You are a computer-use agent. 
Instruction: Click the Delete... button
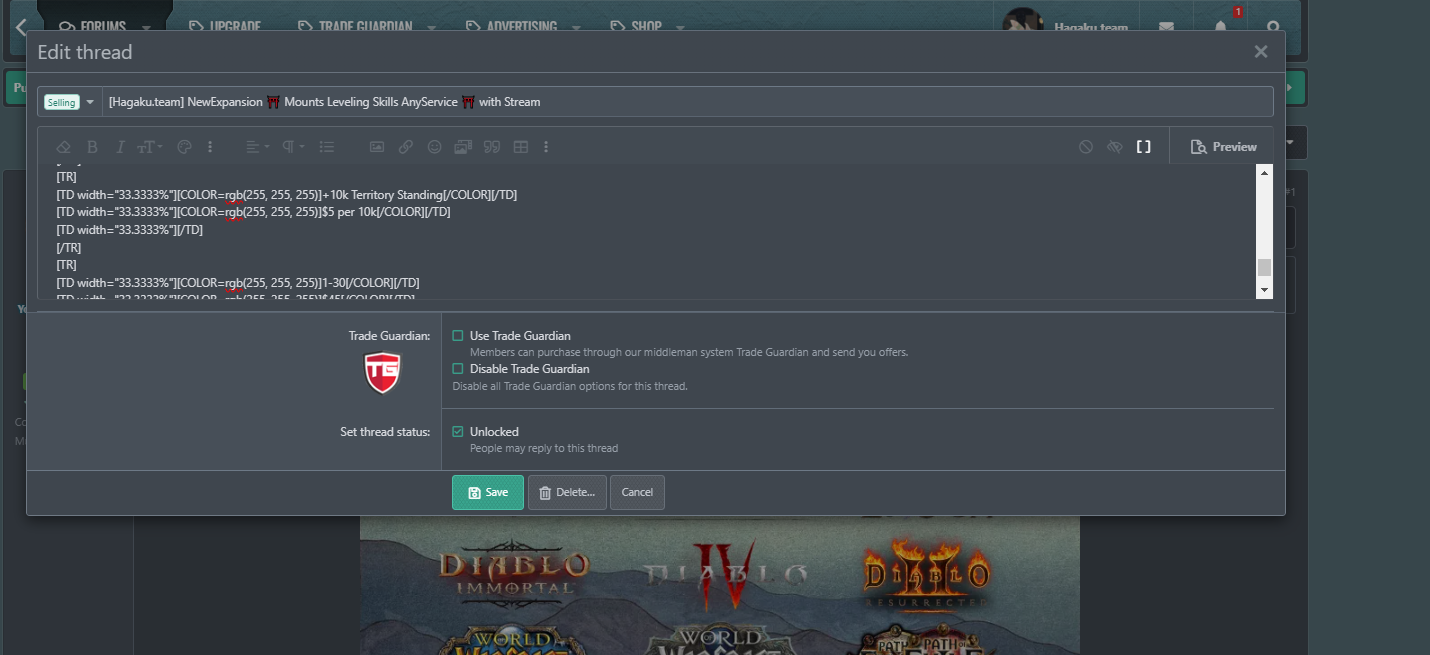[567, 492]
